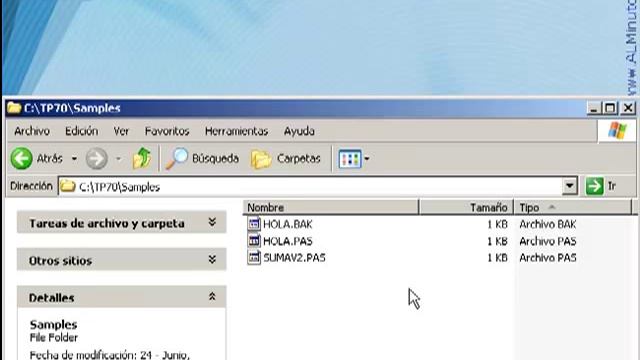Go up one folder level icon
The height and width of the screenshot is (360, 640).
point(142,158)
